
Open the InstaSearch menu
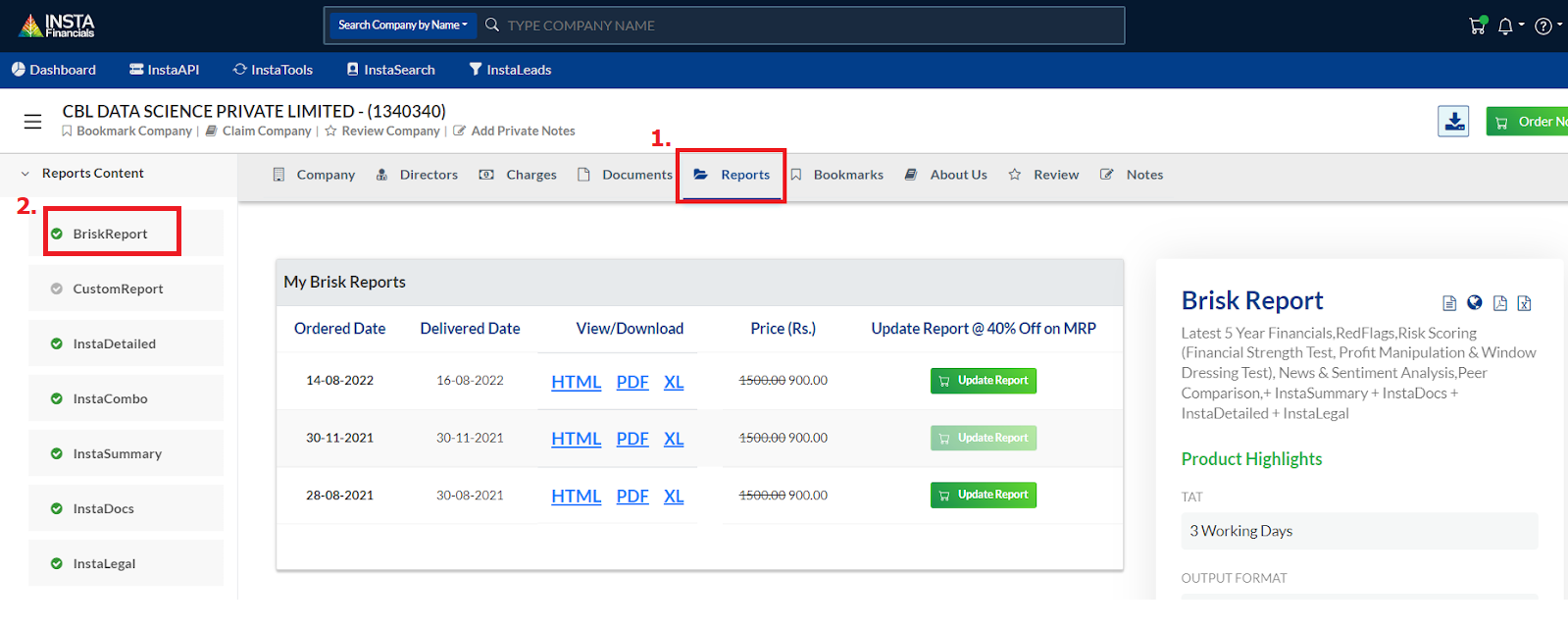click(391, 70)
